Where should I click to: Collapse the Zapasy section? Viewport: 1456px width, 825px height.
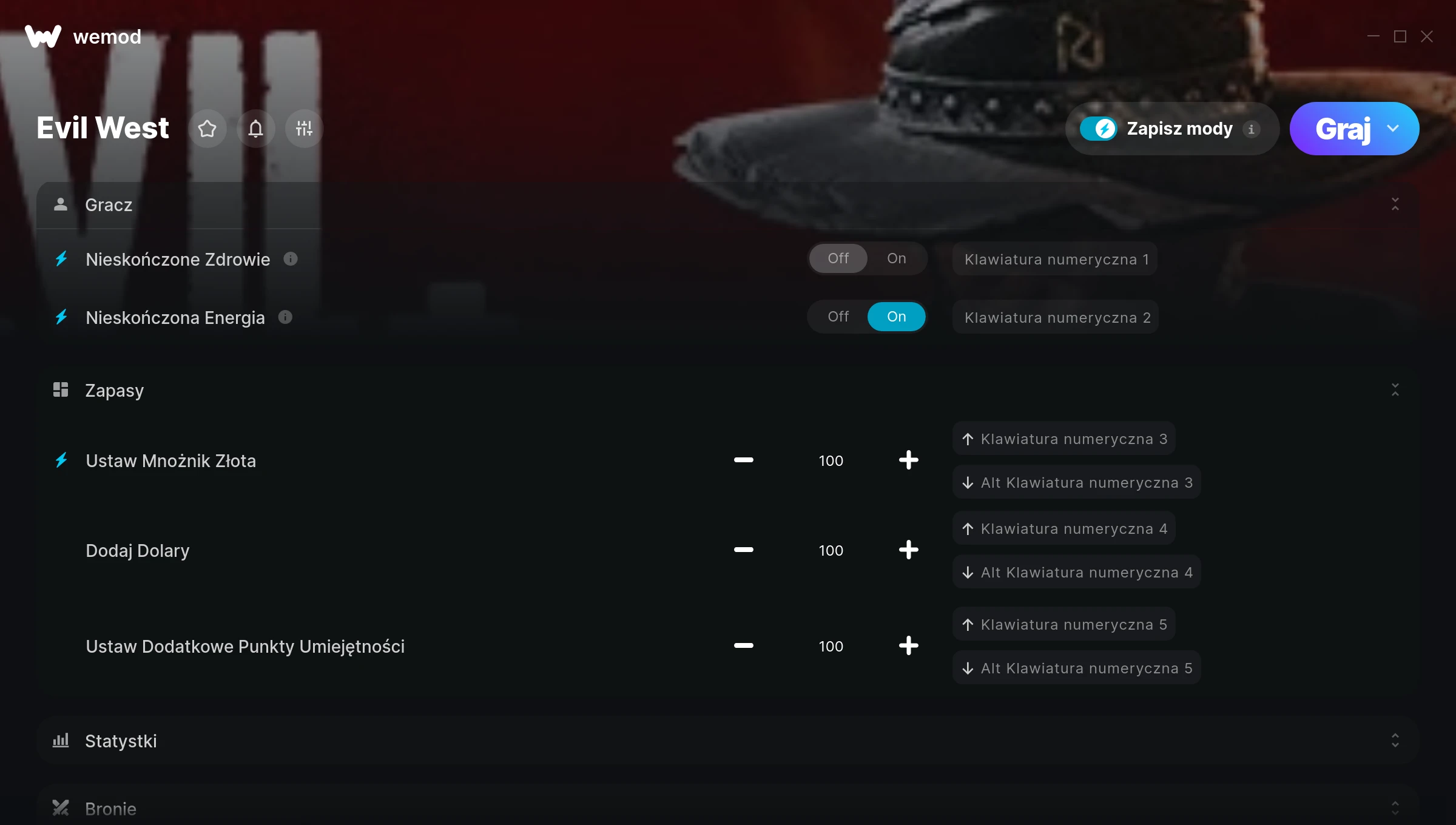(x=1395, y=390)
